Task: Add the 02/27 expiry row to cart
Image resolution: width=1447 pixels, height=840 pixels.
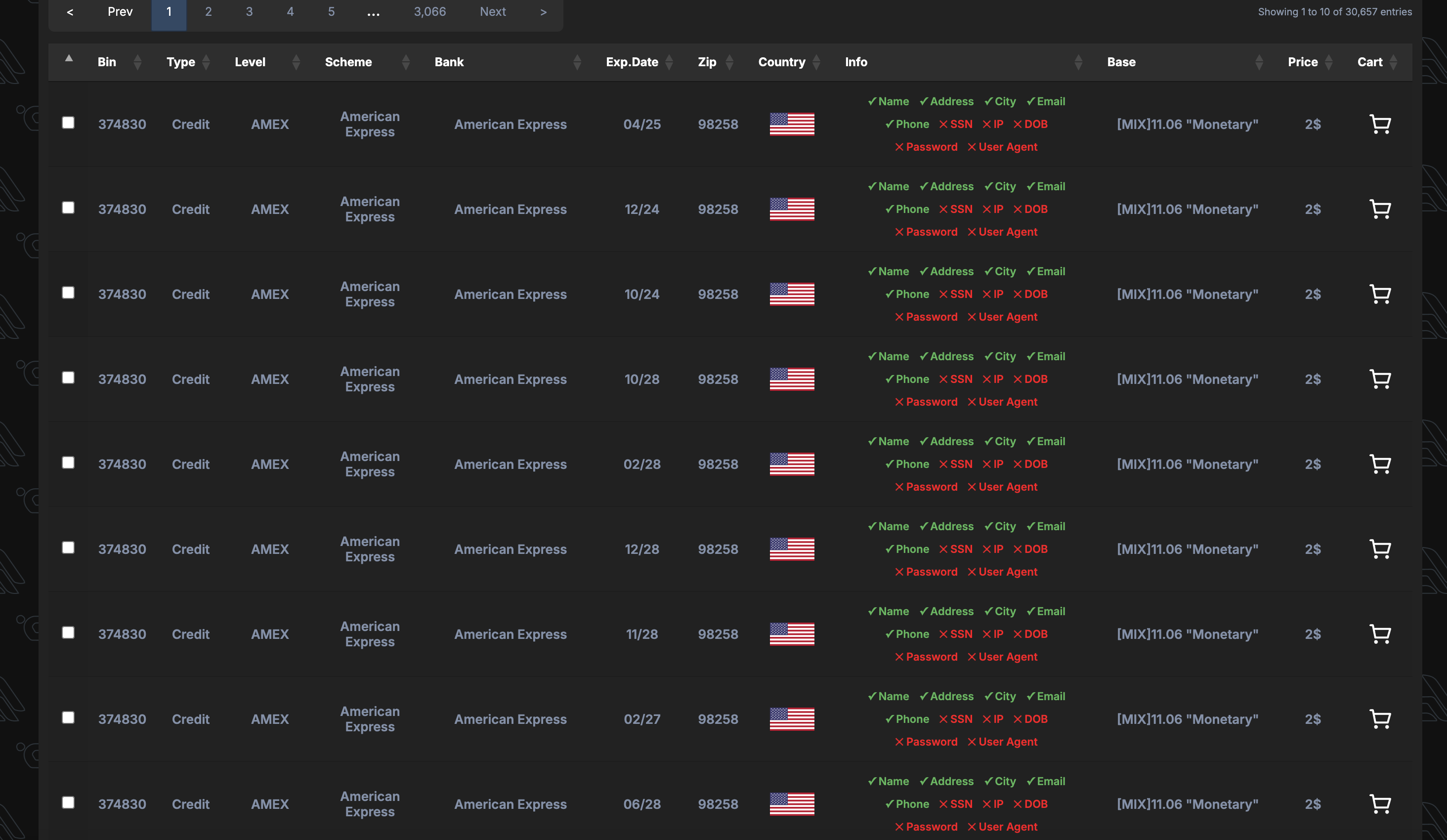Action: (1380, 719)
